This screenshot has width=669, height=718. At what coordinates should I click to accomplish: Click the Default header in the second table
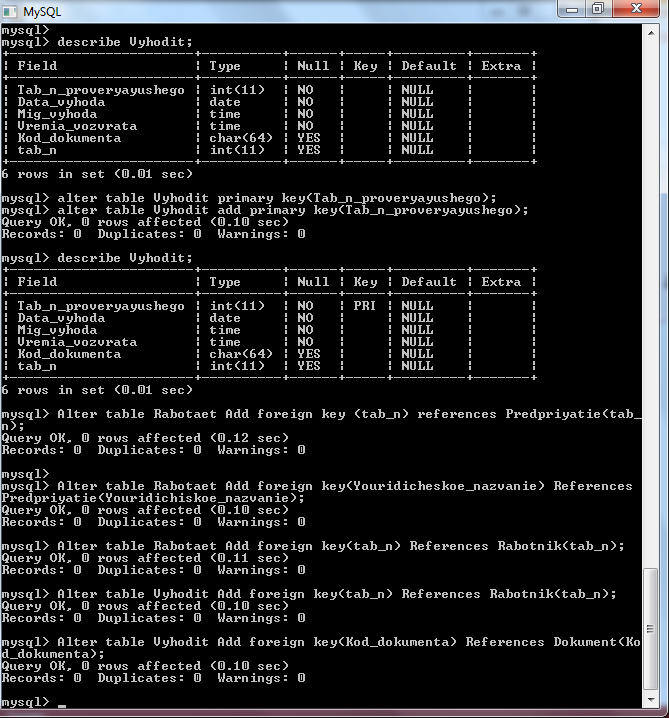pyautogui.click(x=429, y=282)
